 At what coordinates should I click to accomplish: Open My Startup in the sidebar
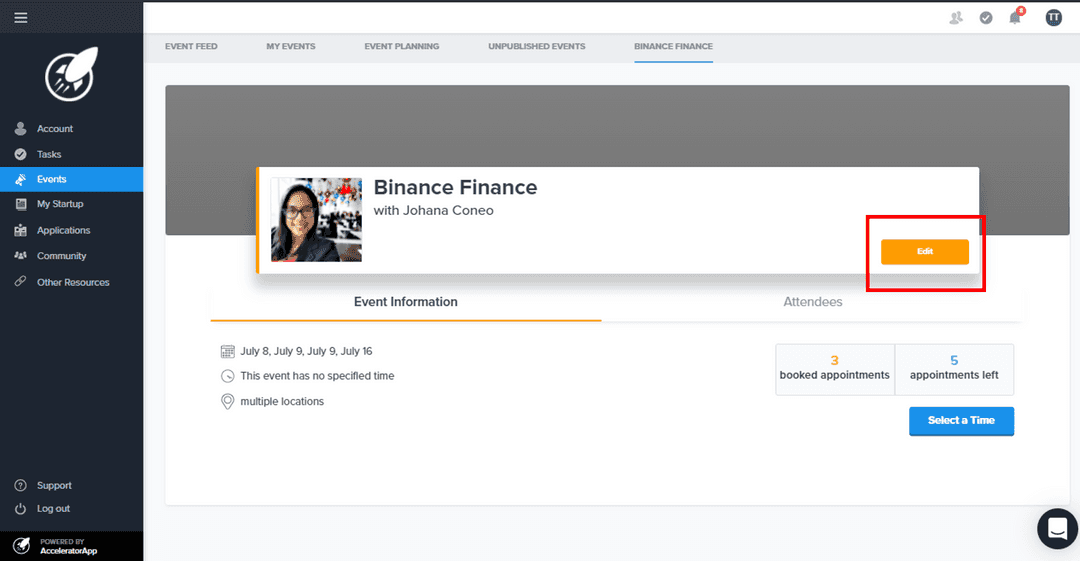pyautogui.click(x=60, y=204)
